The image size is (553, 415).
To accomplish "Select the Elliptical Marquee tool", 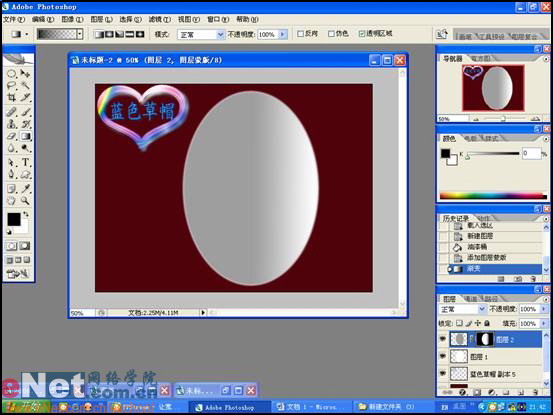I will (x=12, y=73).
